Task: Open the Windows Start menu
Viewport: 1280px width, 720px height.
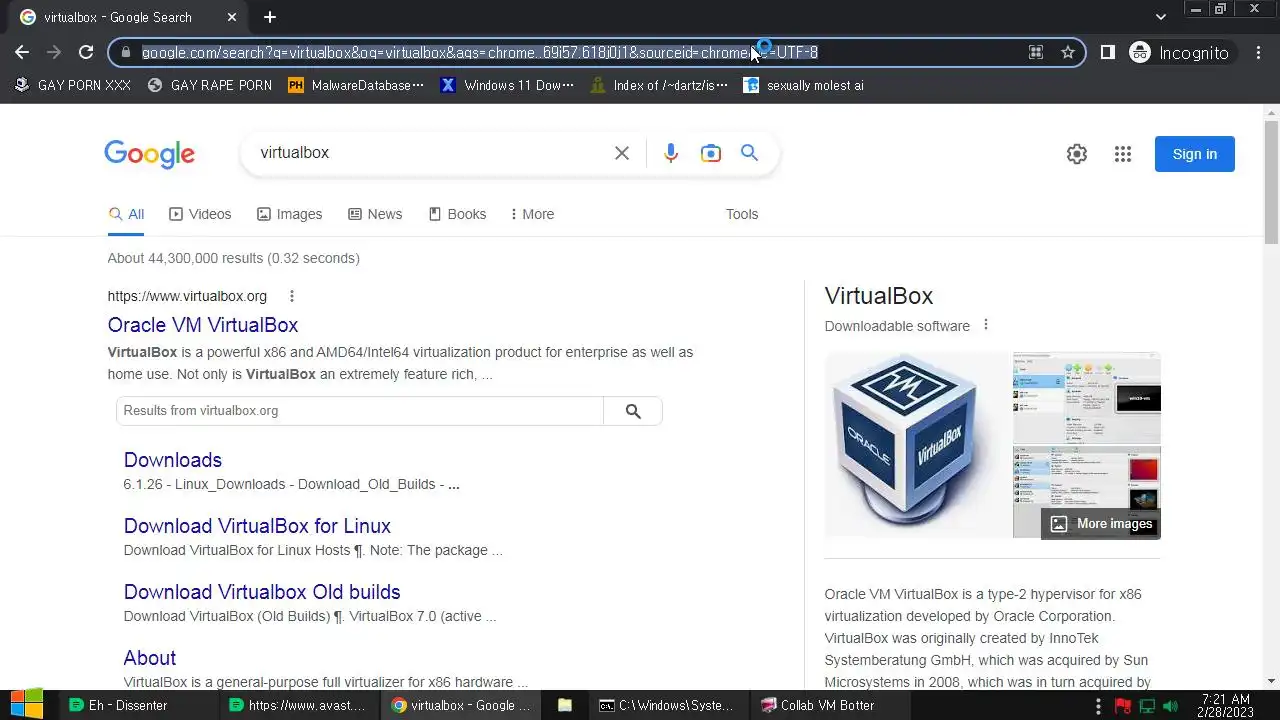Action: tap(26, 705)
